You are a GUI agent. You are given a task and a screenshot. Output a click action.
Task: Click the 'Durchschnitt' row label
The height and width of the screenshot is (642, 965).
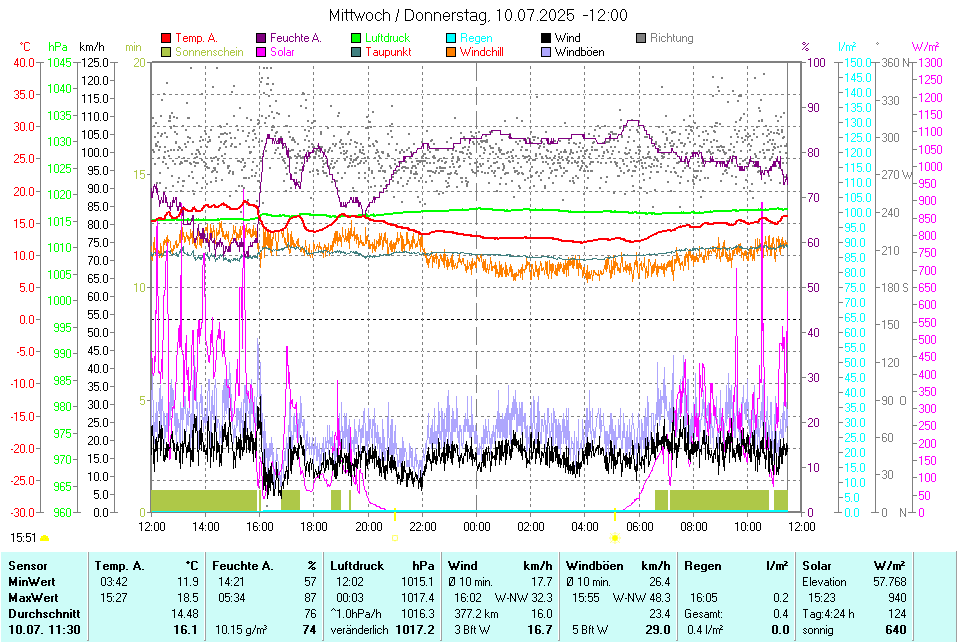point(44,614)
